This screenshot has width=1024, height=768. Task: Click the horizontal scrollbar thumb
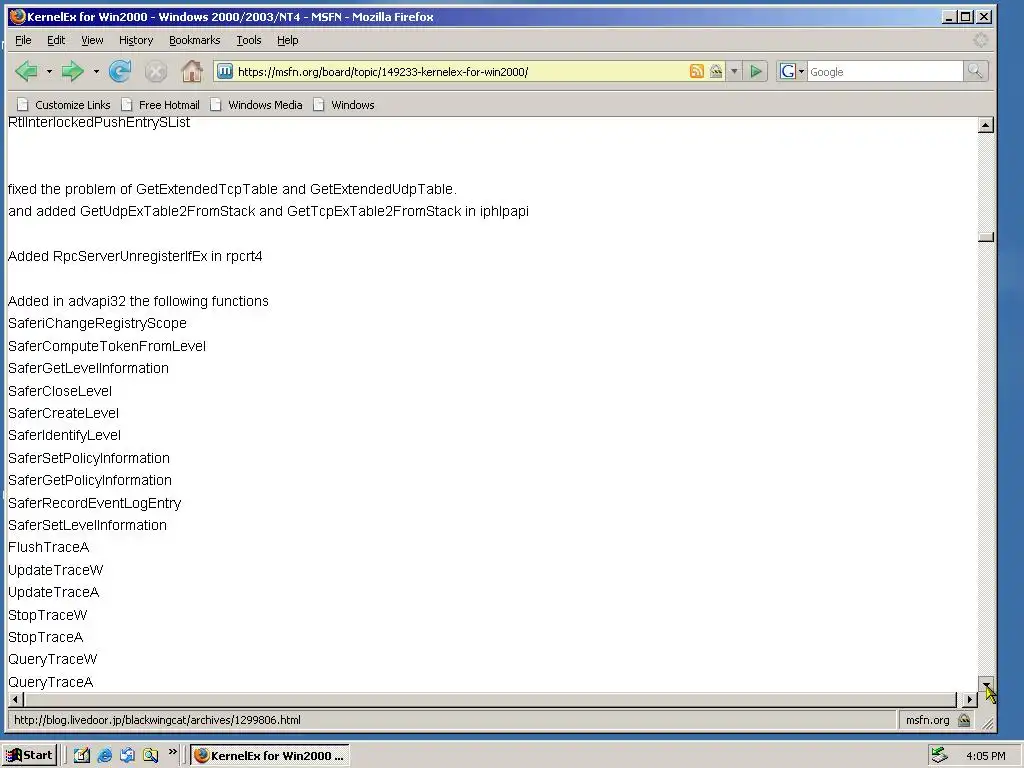coord(490,699)
